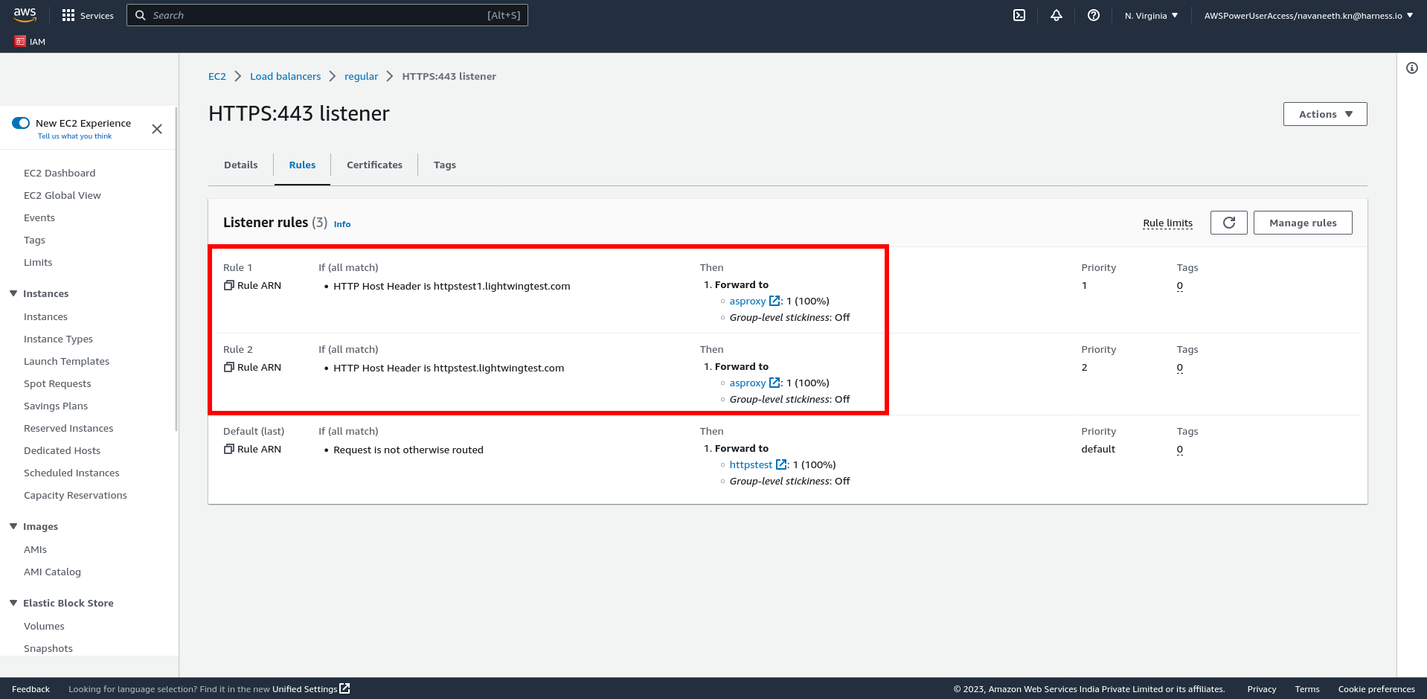Click the AWS logo home icon
The height and width of the screenshot is (699, 1427).
(x=25, y=15)
